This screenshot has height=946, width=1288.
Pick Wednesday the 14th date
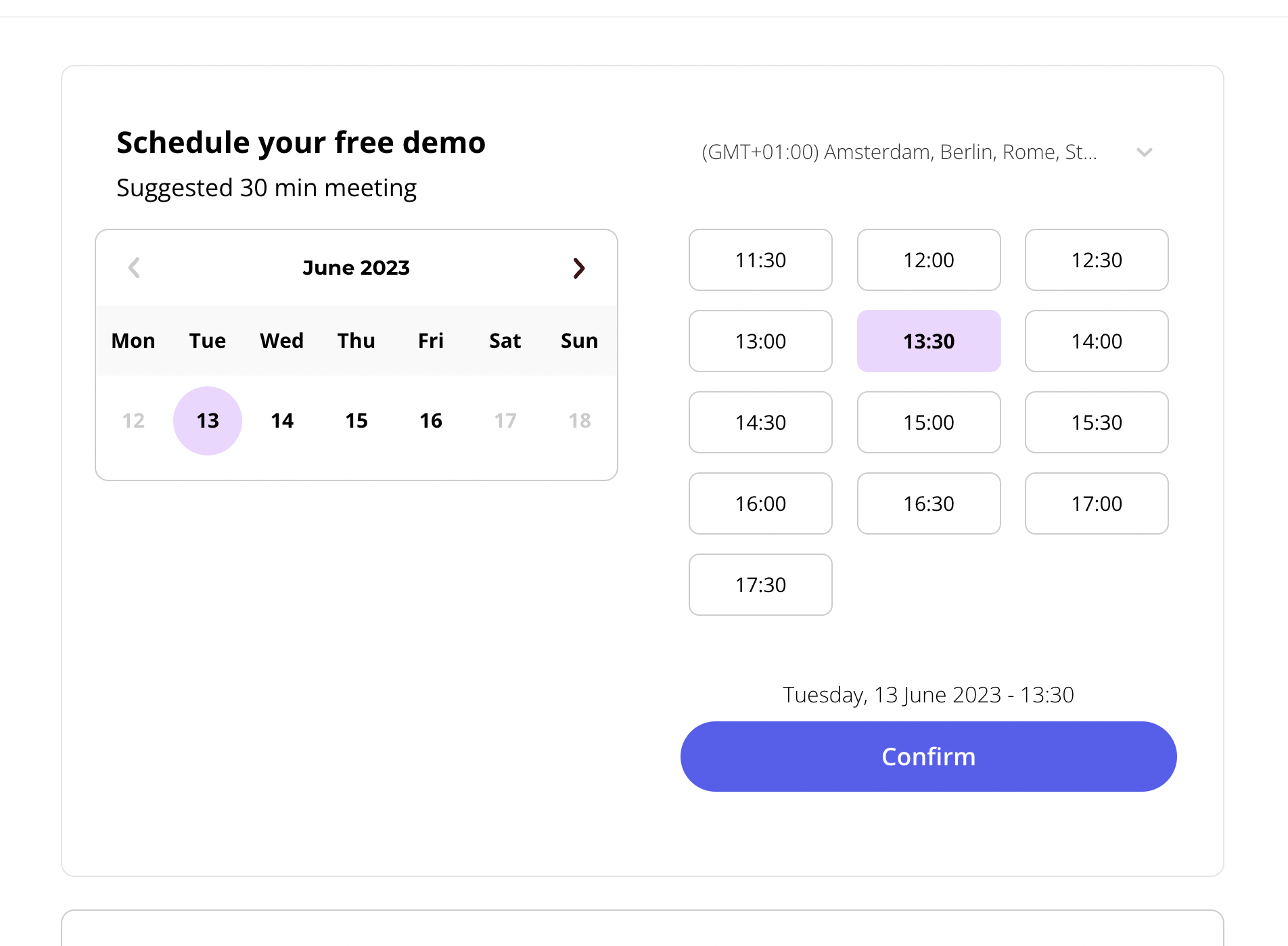click(282, 421)
